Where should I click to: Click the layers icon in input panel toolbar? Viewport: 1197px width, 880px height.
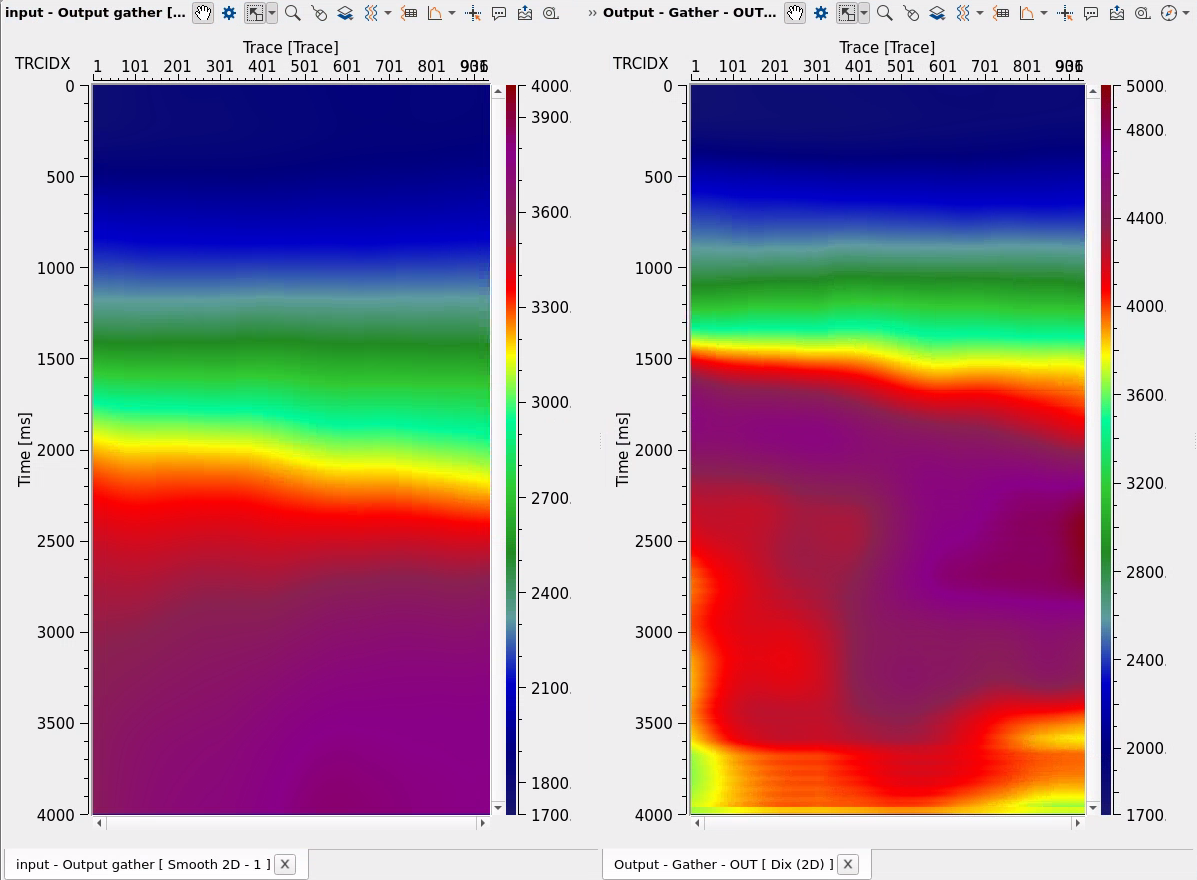[344, 13]
